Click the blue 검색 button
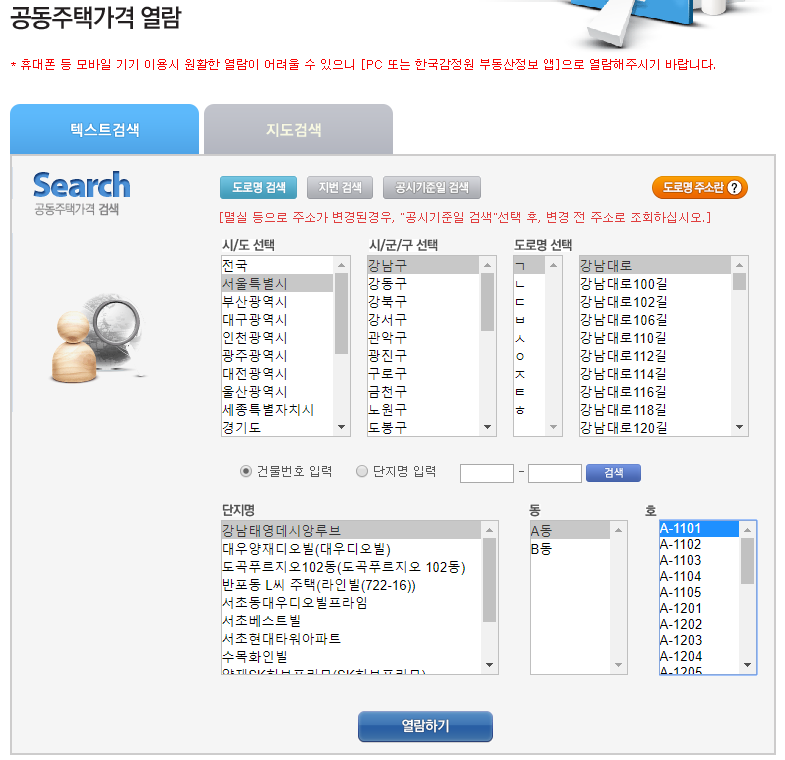Image resolution: width=785 pixels, height=760 pixels. tap(613, 473)
